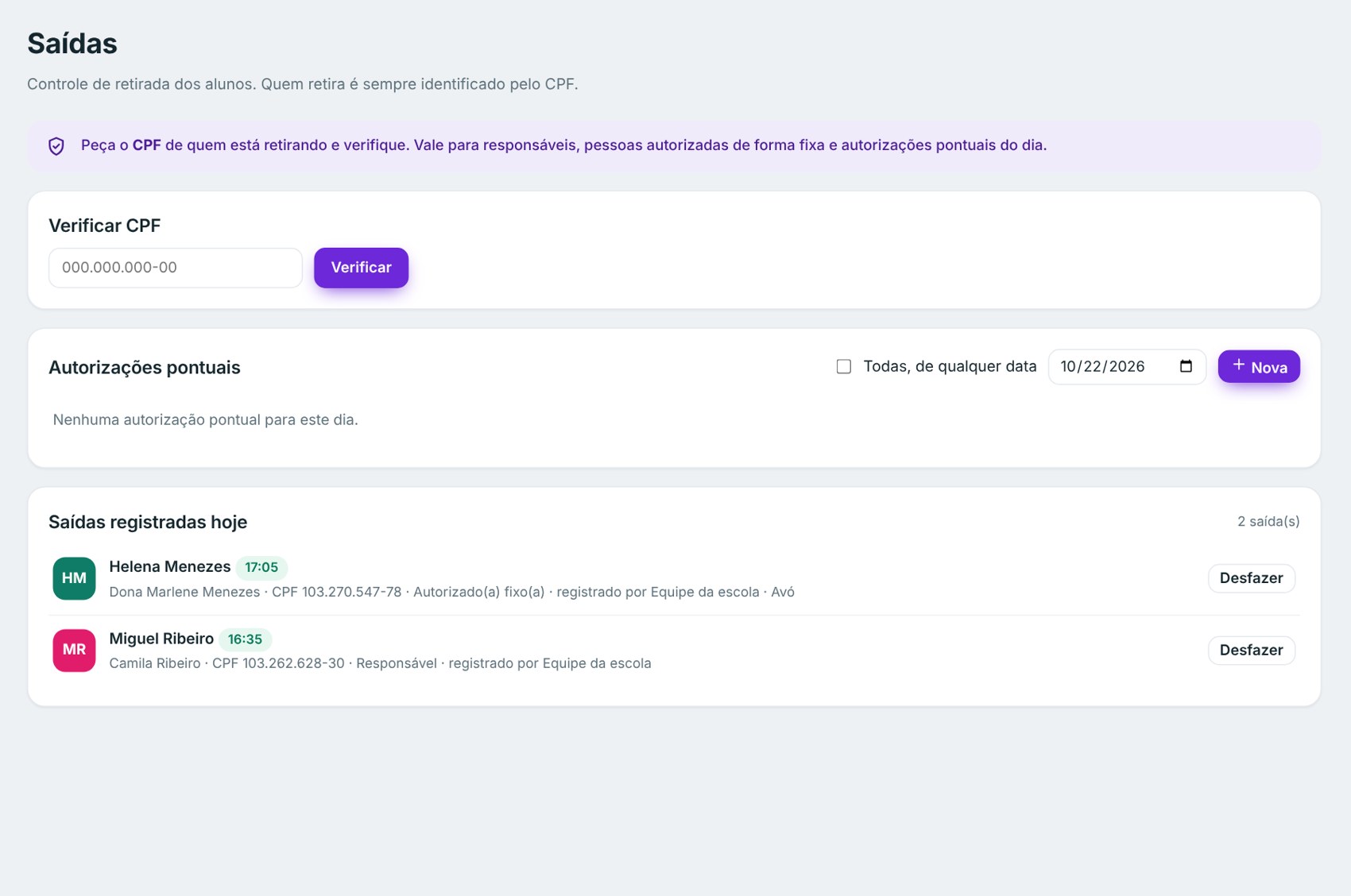1351x896 pixels.
Task: Enable 'Todas, de qualquer data' checkbox
Action: point(844,366)
